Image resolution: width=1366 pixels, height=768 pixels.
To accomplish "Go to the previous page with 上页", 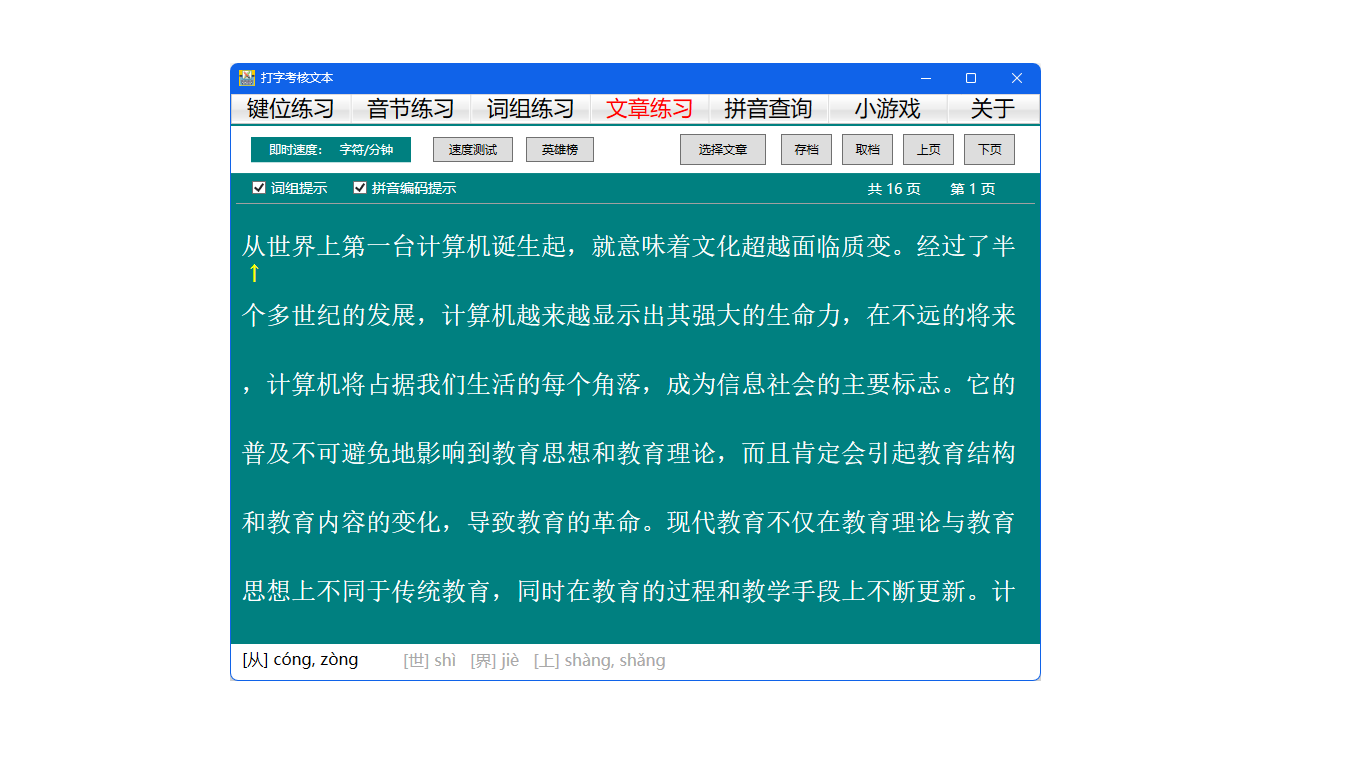I will (x=928, y=150).
